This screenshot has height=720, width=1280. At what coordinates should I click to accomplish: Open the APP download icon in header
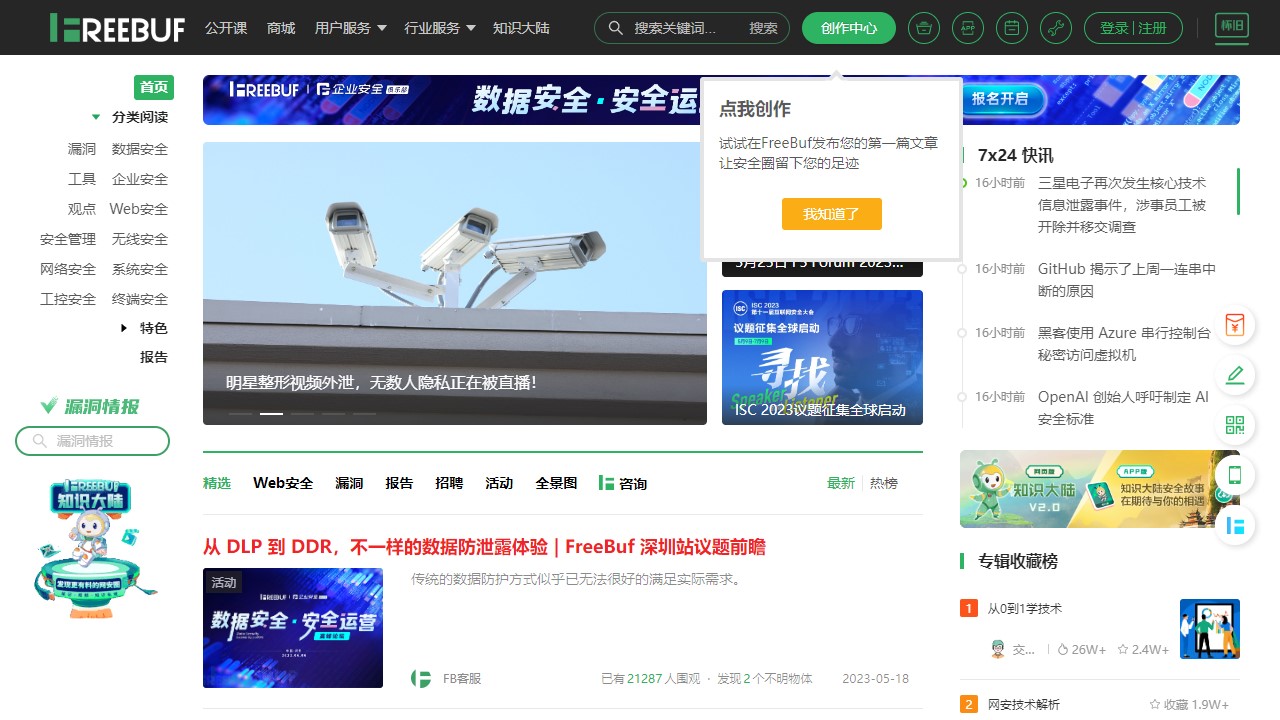(968, 28)
